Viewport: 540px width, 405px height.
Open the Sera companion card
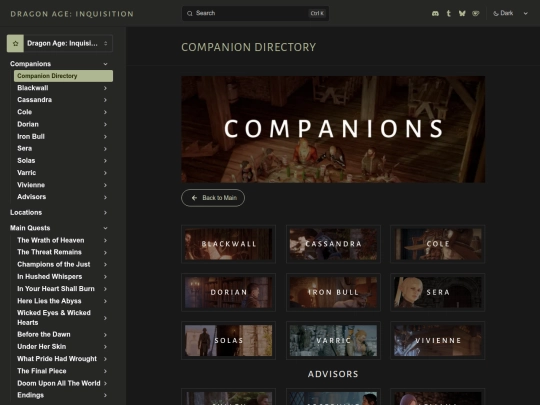point(438,292)
